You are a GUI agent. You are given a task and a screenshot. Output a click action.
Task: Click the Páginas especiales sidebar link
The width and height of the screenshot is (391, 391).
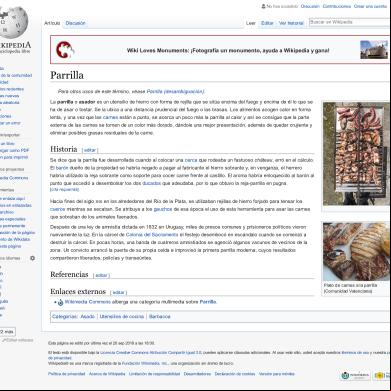pos(13,219)
